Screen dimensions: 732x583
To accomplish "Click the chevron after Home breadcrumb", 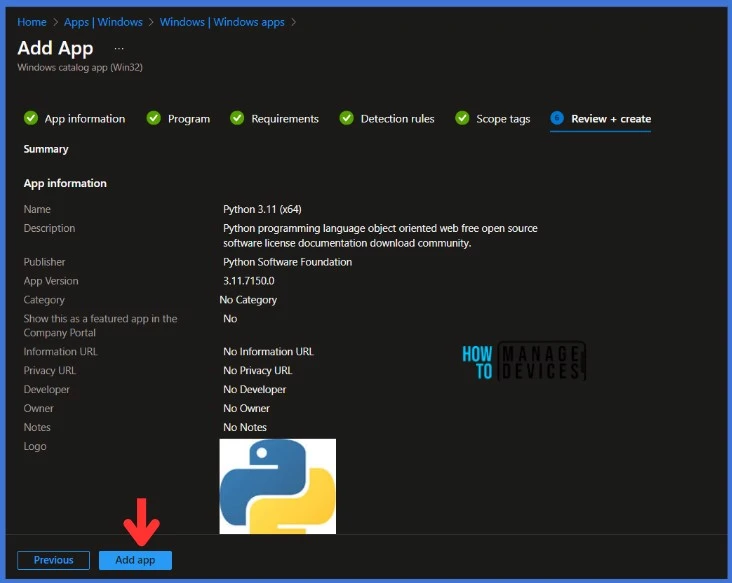I will pos(56,22).
